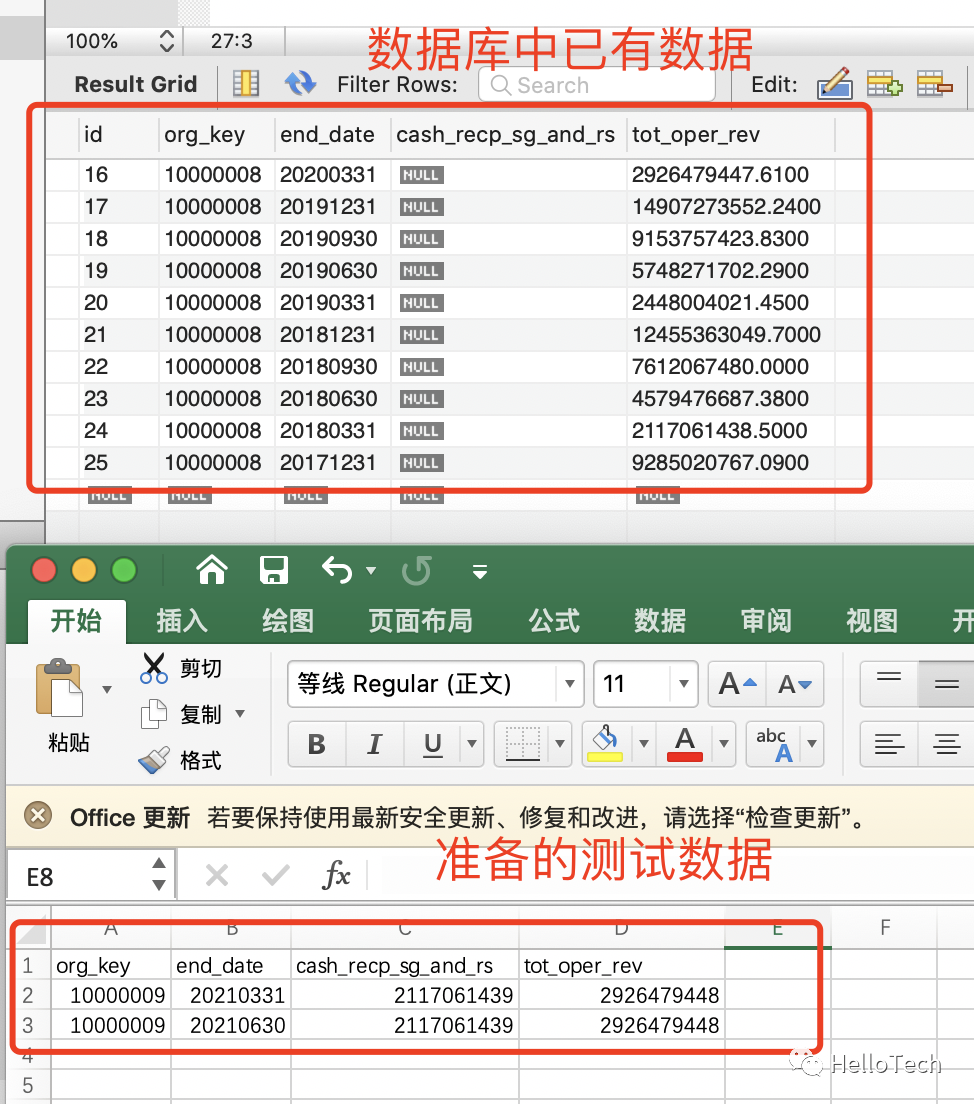Viewport: 974px width, 1104px height.
Task: Expand the paste options arrow
Action: coord(107,689)
